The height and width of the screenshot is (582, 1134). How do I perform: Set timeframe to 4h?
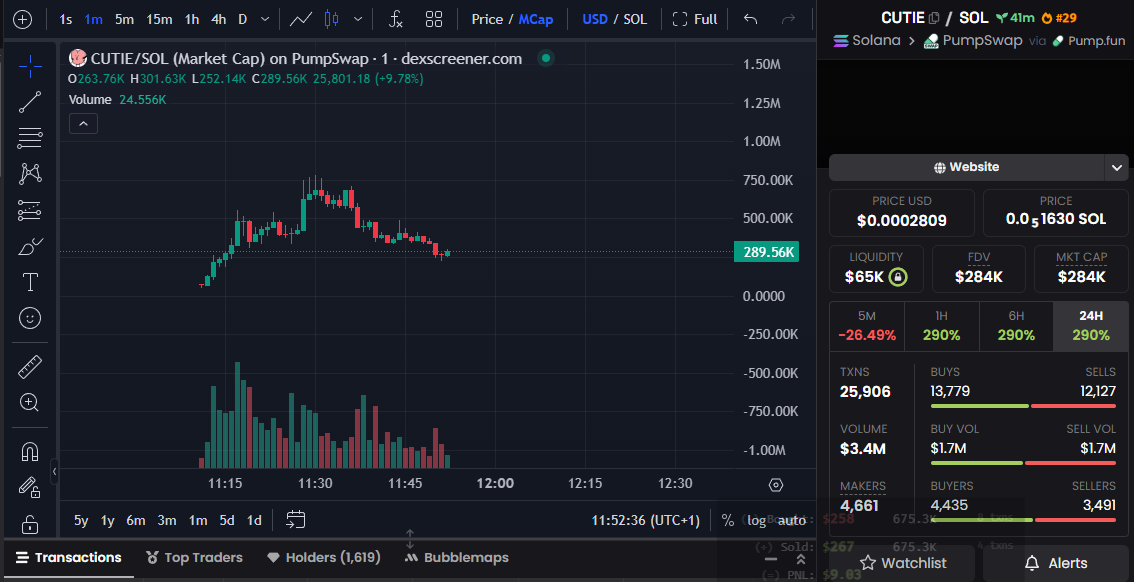(218, 20)
